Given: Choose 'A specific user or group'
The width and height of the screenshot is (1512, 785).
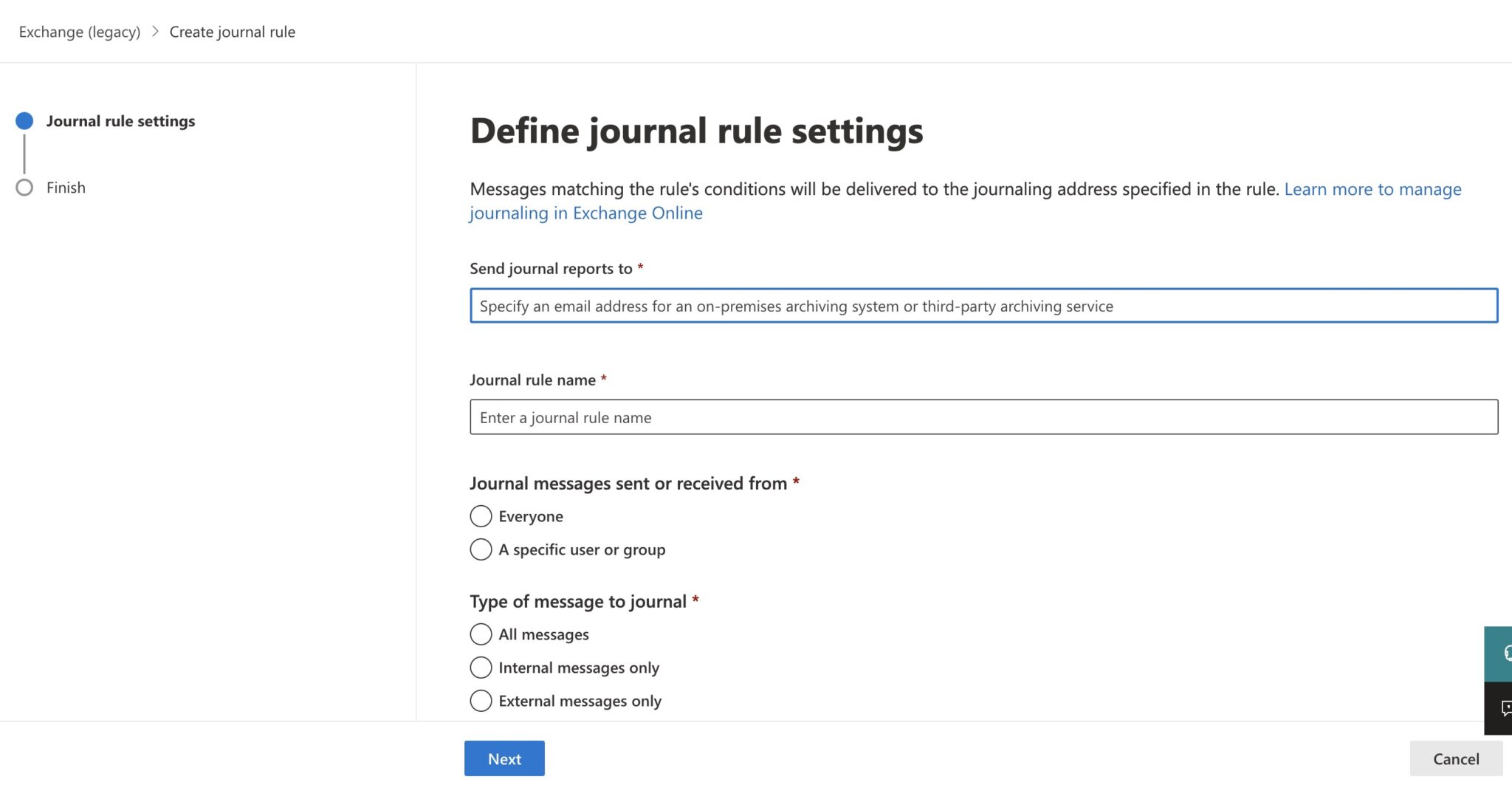Looking at the screenshot, I should tap(481, 549).
